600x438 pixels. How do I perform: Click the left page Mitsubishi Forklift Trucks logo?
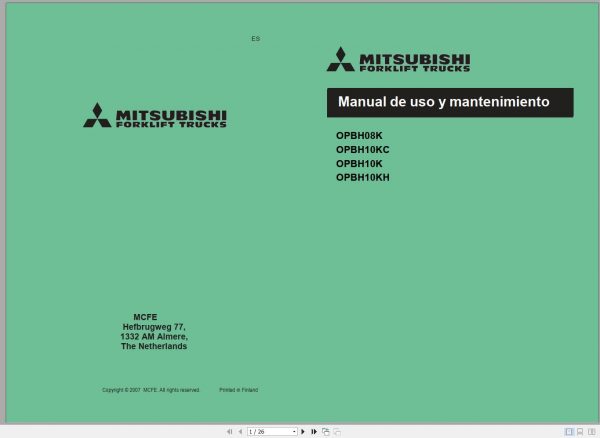pos(155,115)
